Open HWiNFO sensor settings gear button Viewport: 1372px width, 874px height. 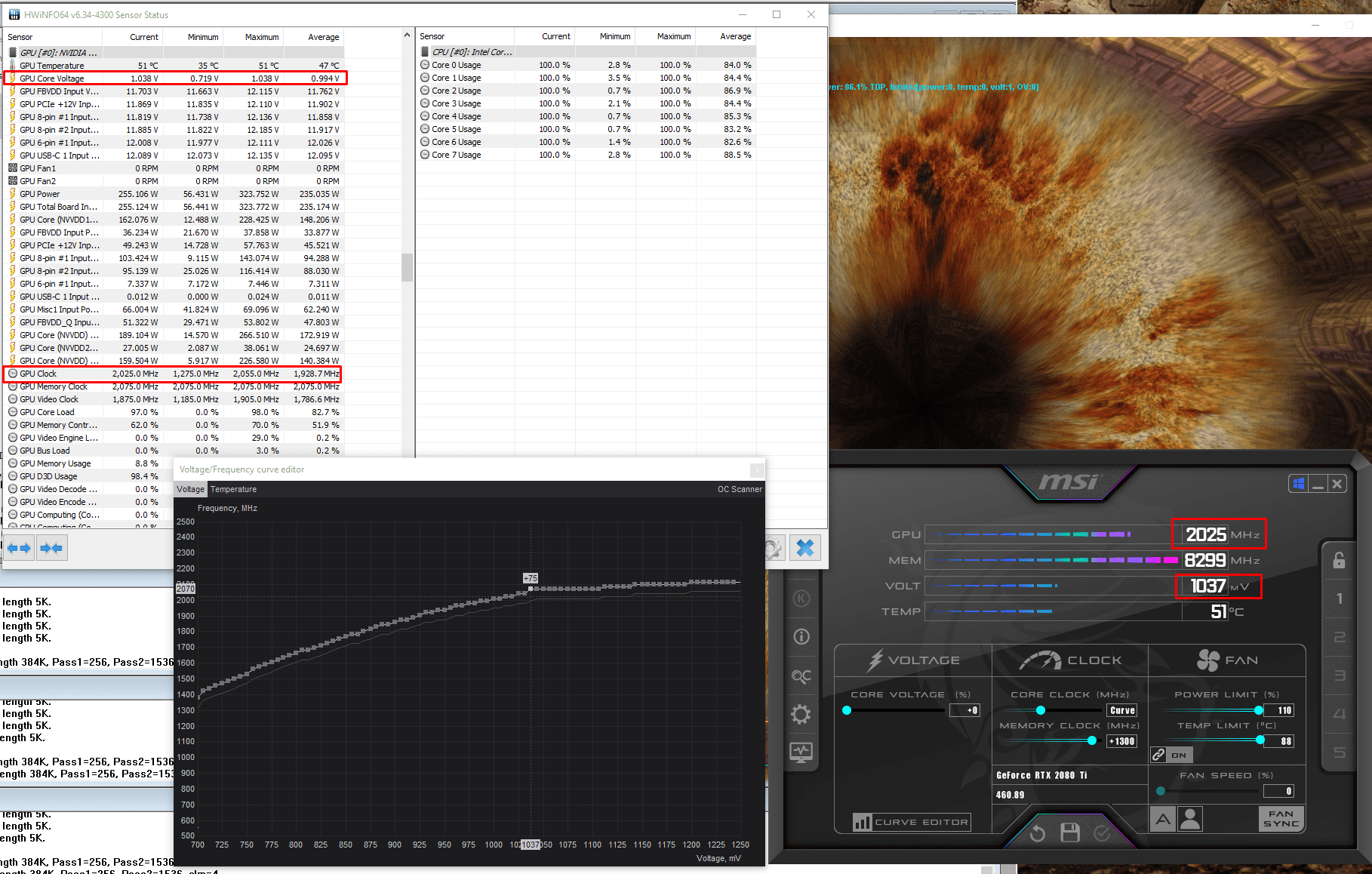click(x=773, y=548)
